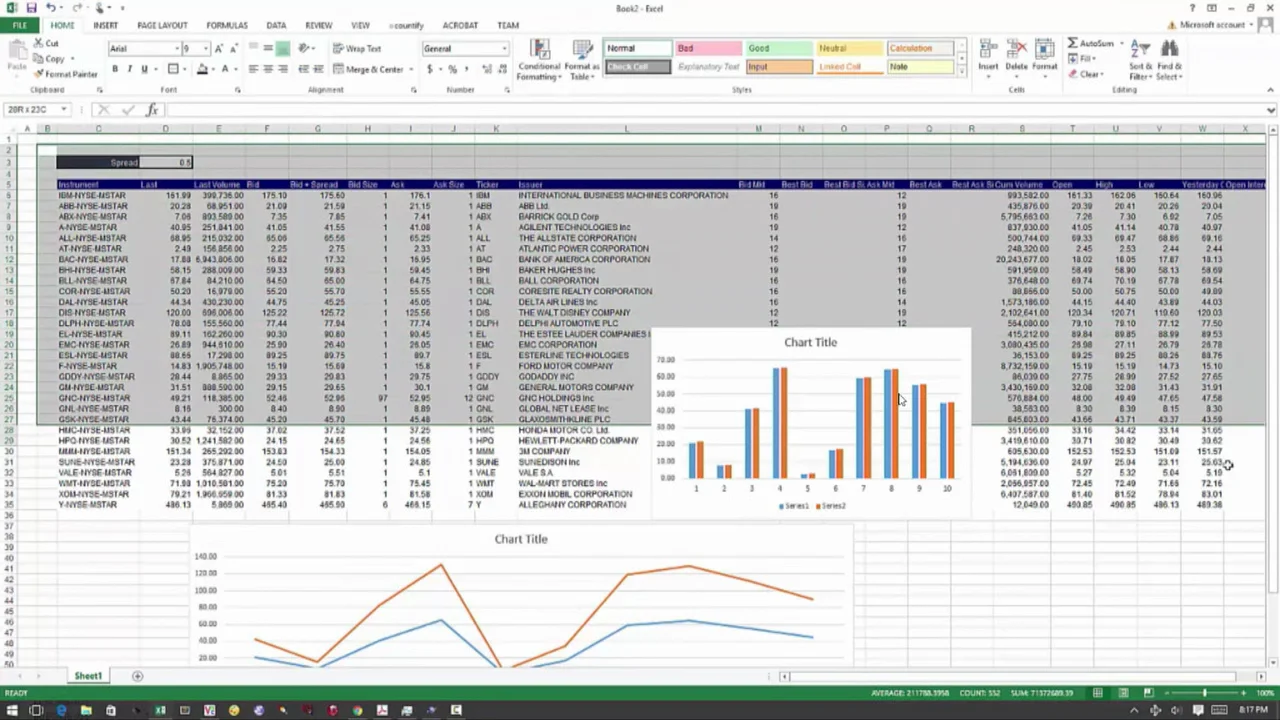Apply the Good cell style
This screenshot has width=1280, height=720.
click(x=779, y=48)
